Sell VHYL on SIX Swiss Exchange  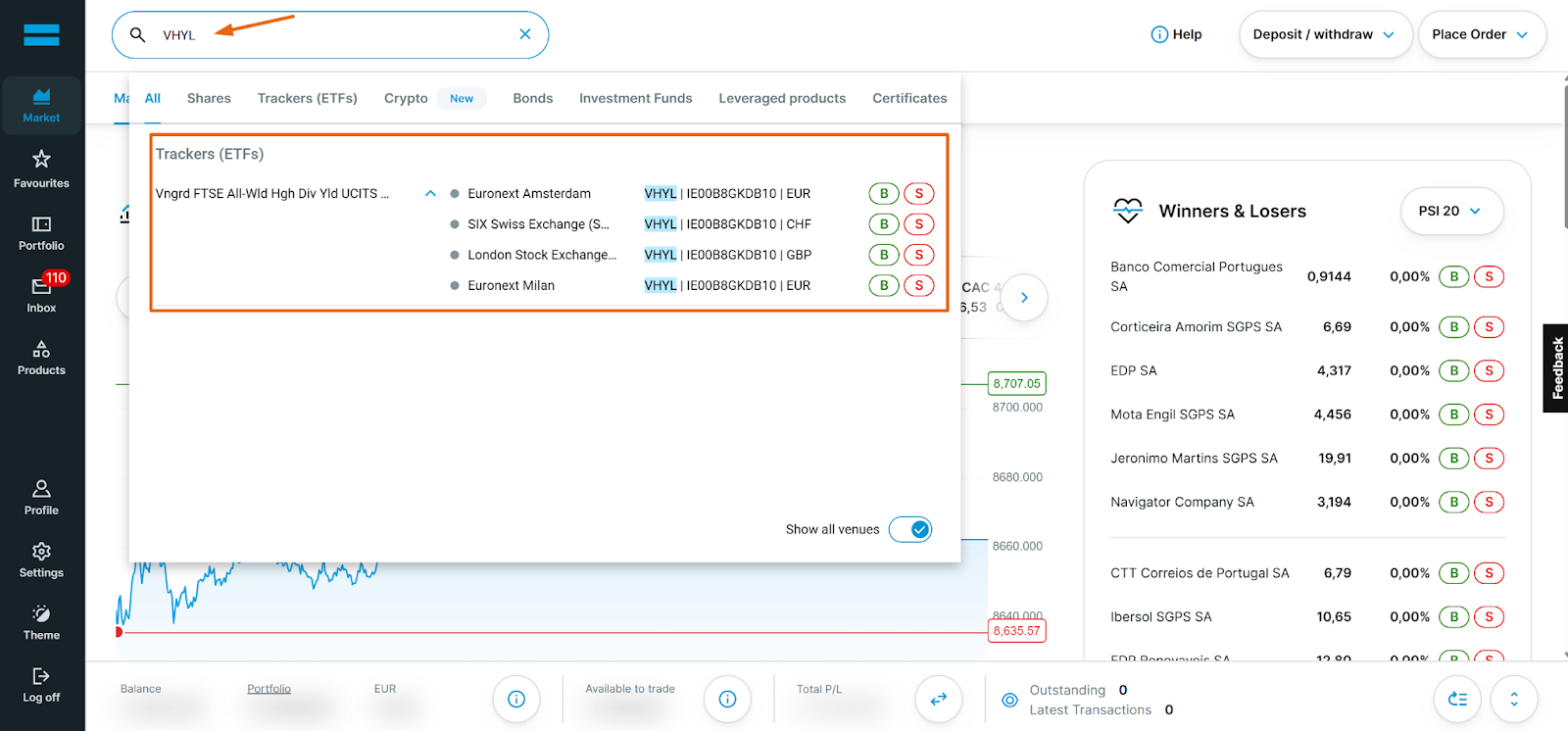click(919, 224)
